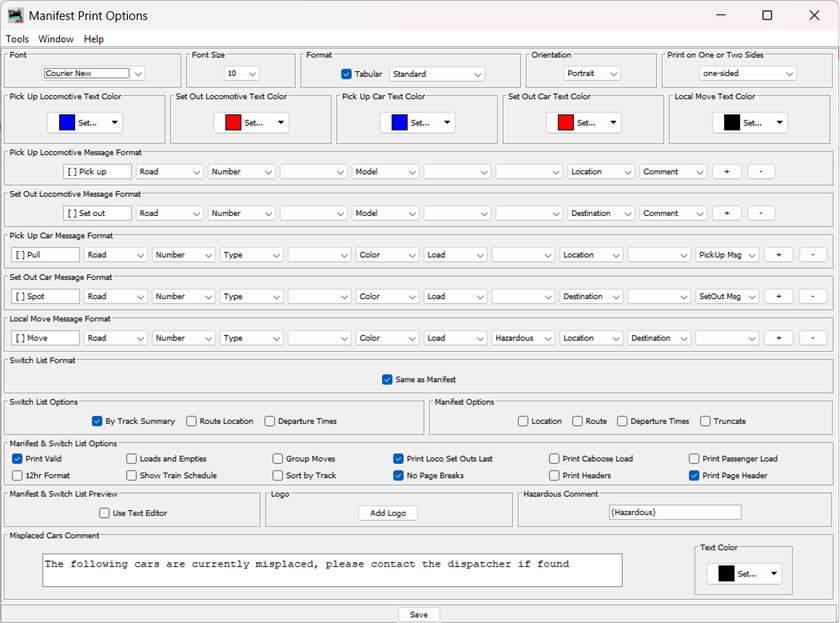Click the Hazardous Comment text field
Image resolution: width=840 pixels, height=623 pixels.
(675, 512)
